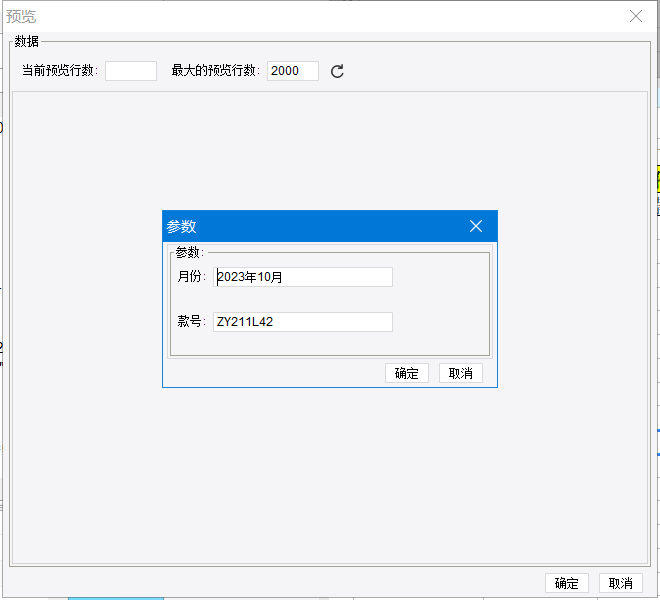Close the 参数 dialog with its X
Screen dimensions: 660x600
[x=476, y=226]
